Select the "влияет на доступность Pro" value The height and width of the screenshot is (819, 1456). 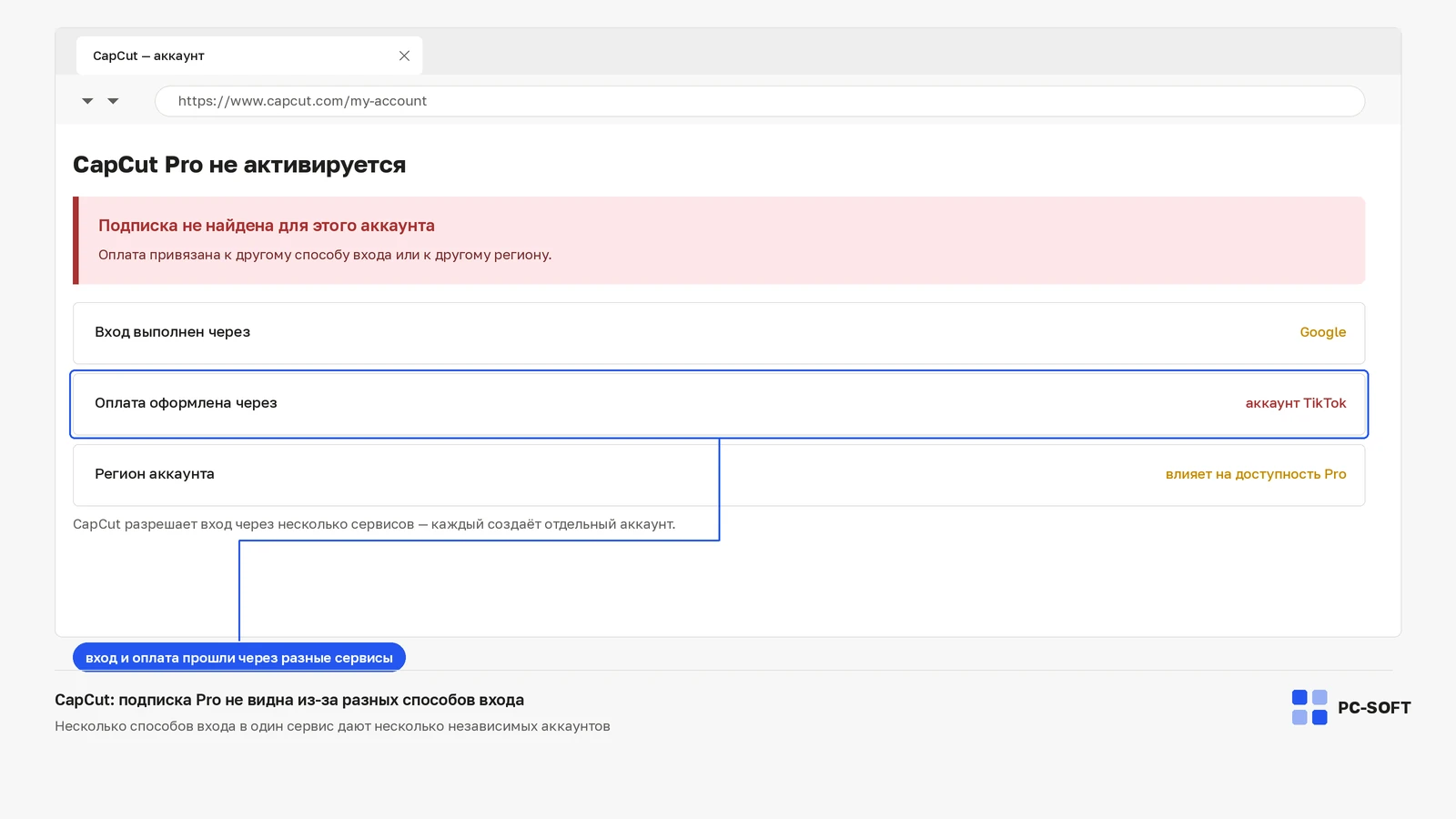pos(1256,474)
